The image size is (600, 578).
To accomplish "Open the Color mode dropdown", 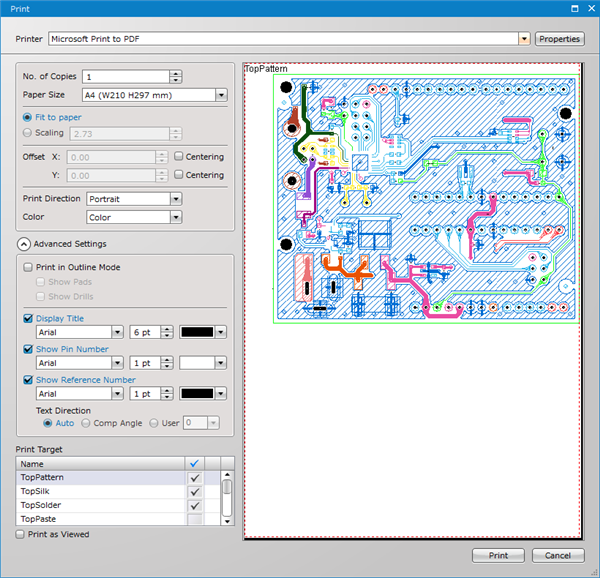I will pos(176,217).
